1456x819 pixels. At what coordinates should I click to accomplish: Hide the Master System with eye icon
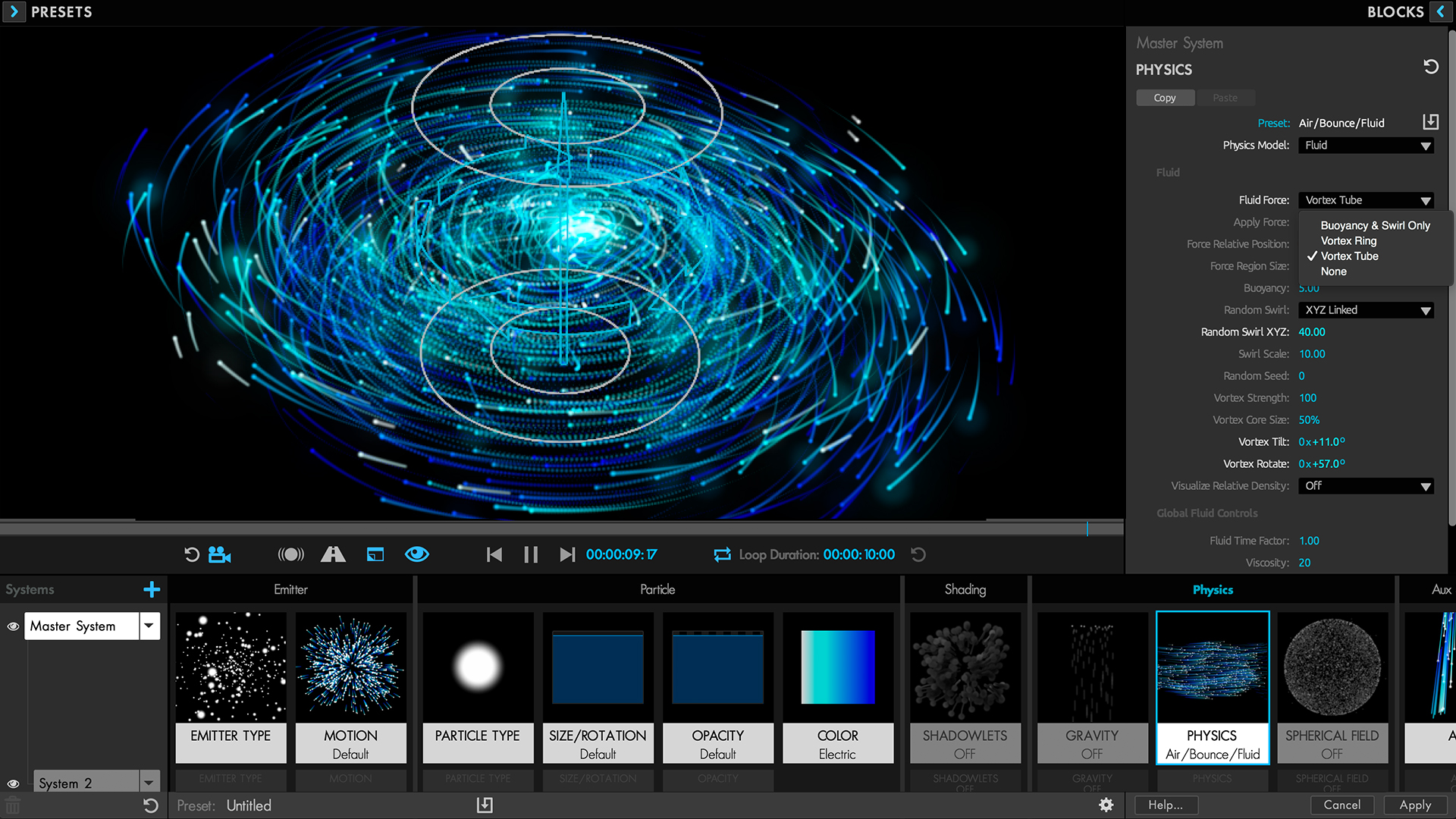13,626
